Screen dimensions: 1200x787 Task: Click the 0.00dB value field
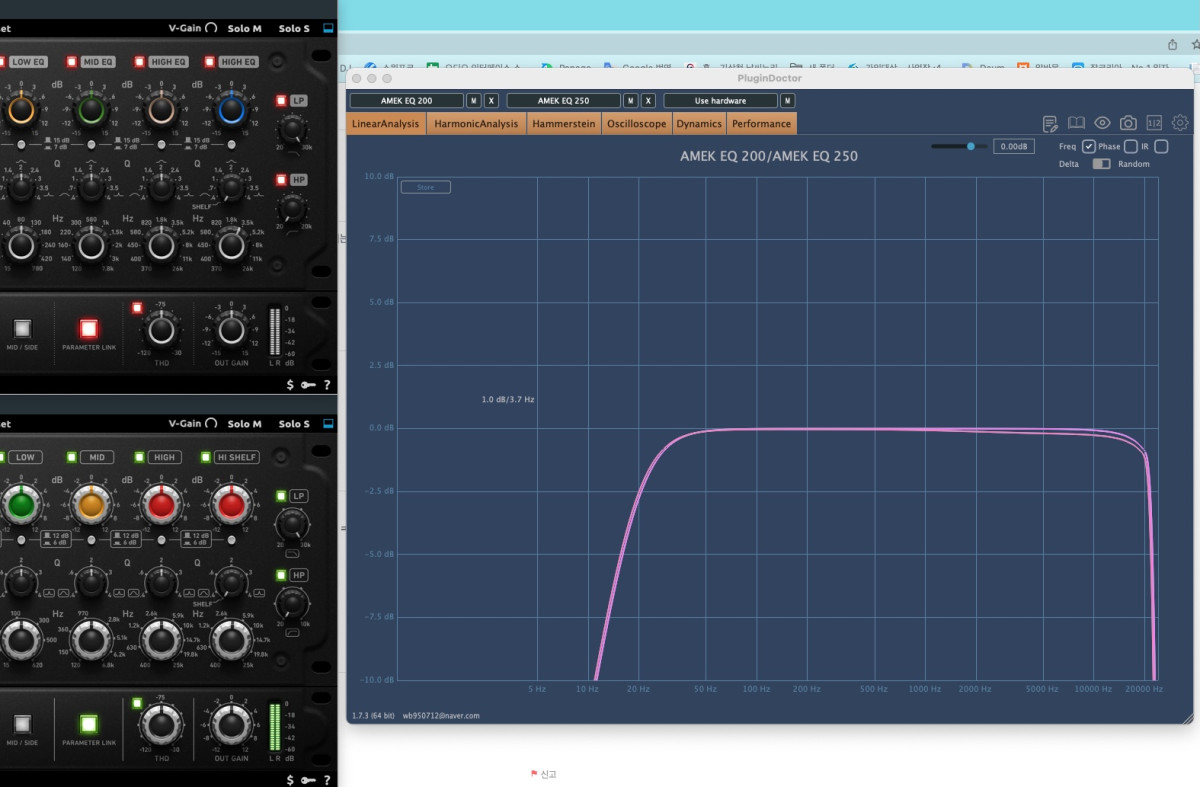click(x=1014, y=146)
